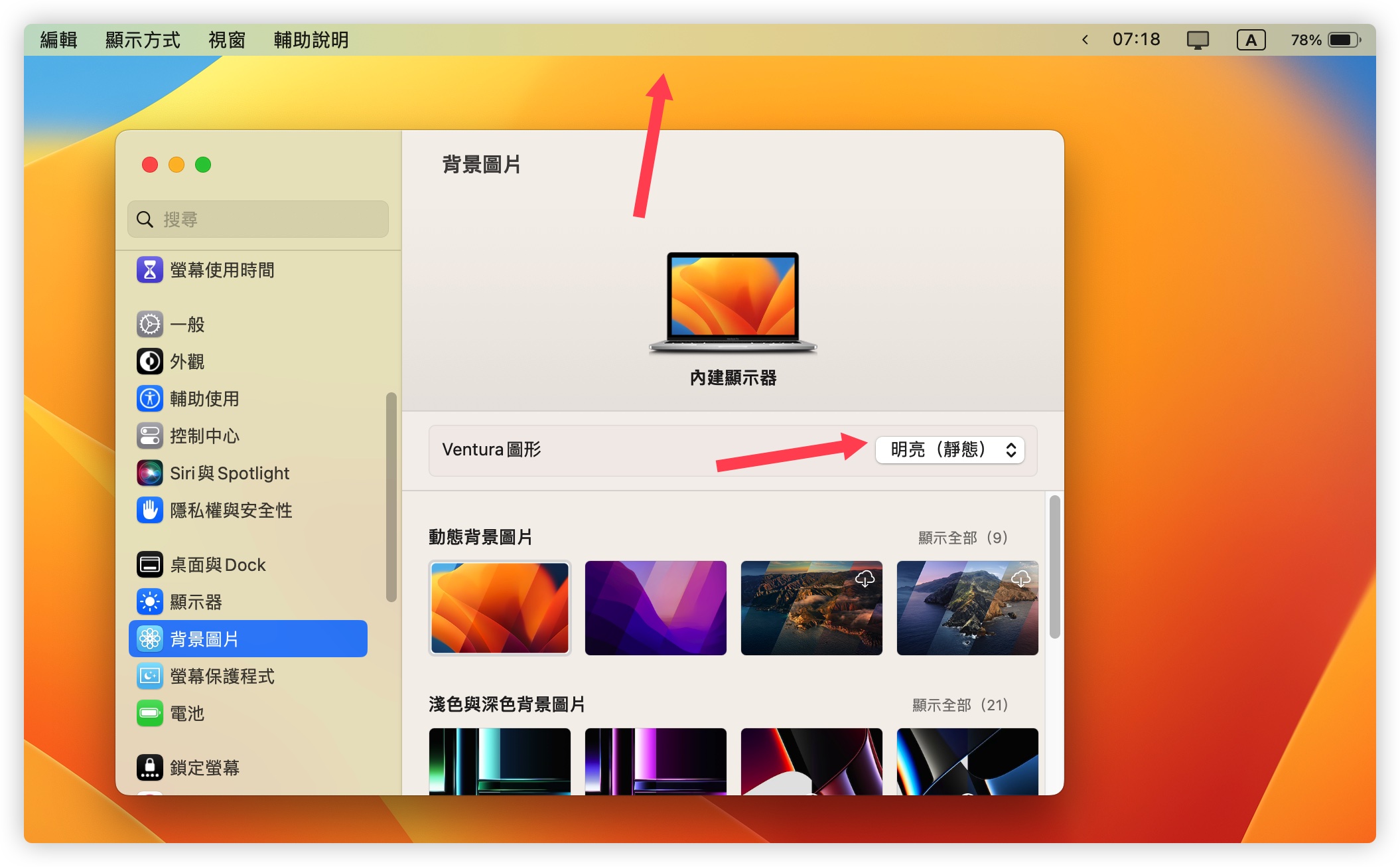
Task: Download the Catalina dynamic wallpaper cloud icon
Action: pos(1020,579)
